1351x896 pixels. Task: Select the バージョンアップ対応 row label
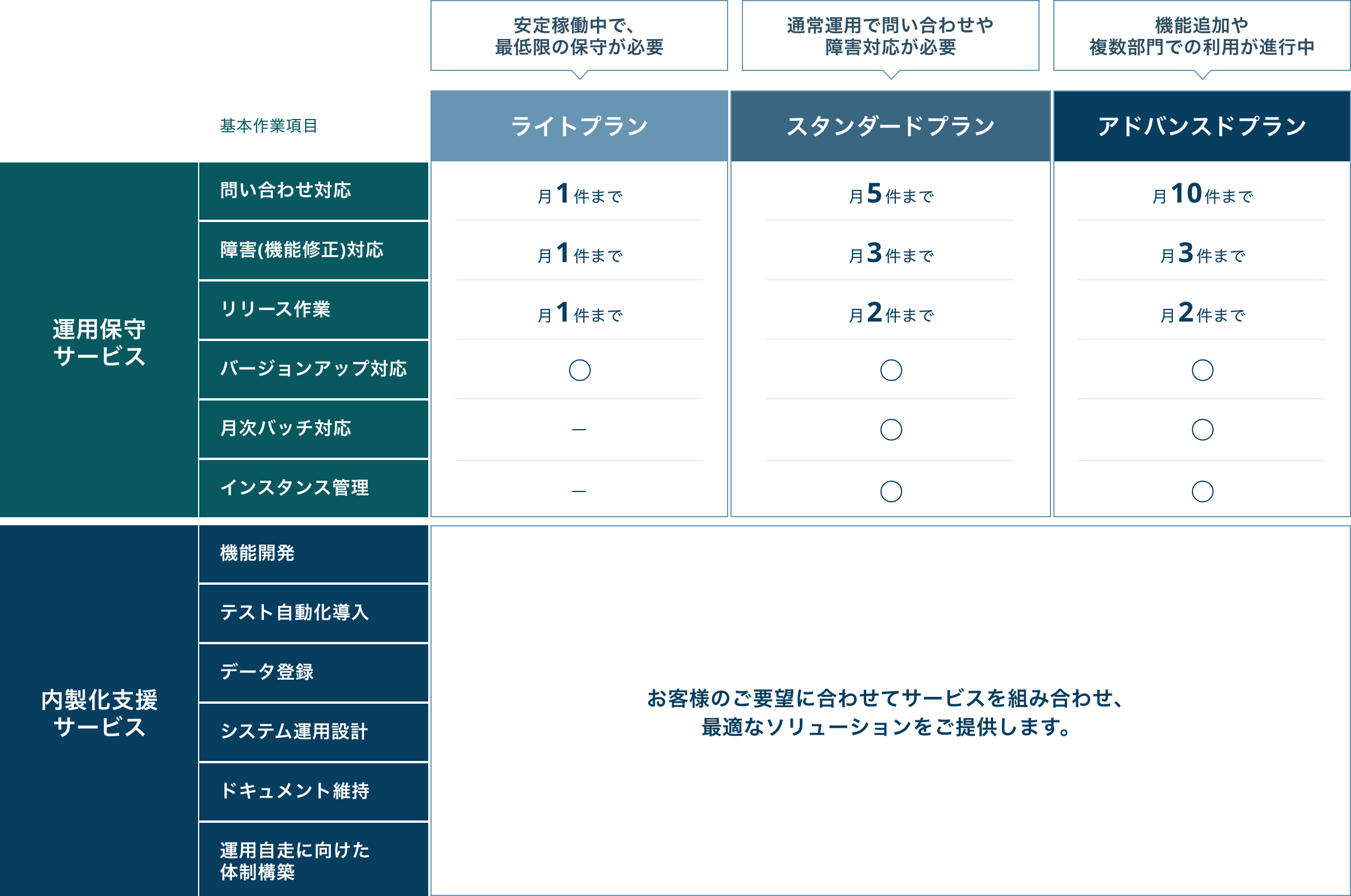point(314,370)
